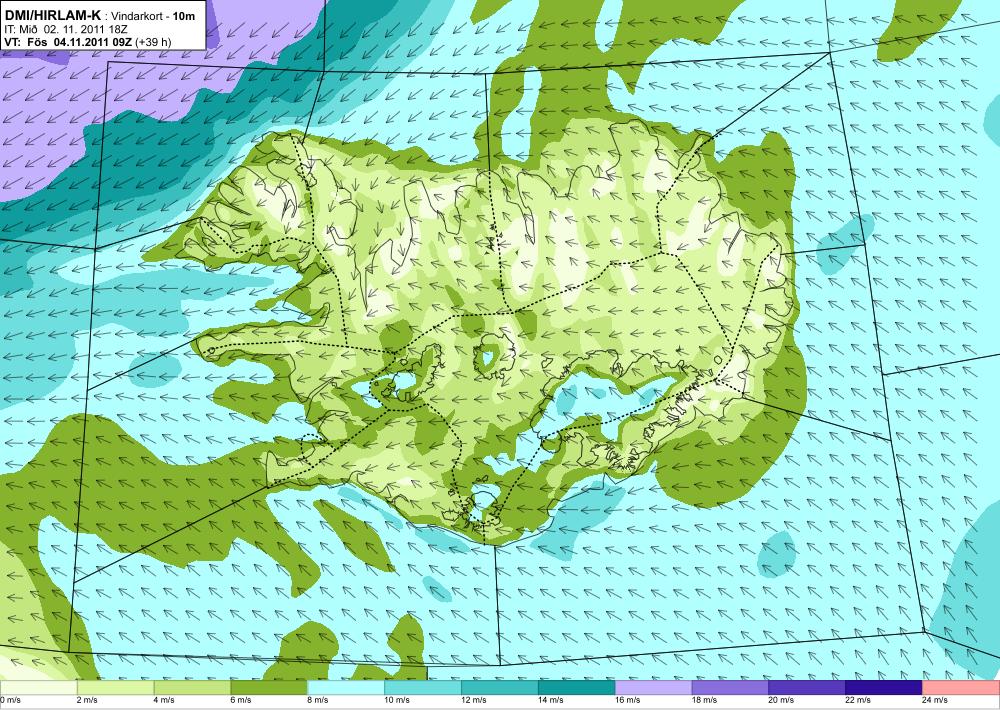Click the "20 m/s" legend label
Screen dimensions: 1000x710
781,700
